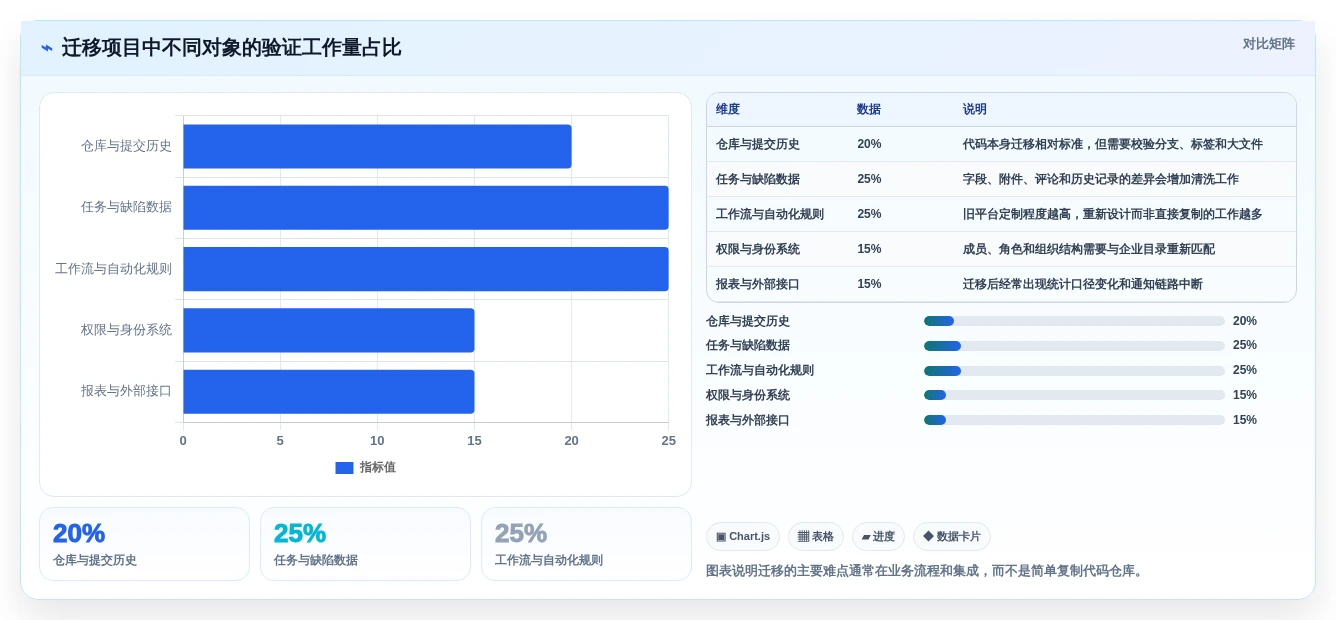Select table row cell 工作流与自动化规则

pyautogui.click(x=770, y=214)
